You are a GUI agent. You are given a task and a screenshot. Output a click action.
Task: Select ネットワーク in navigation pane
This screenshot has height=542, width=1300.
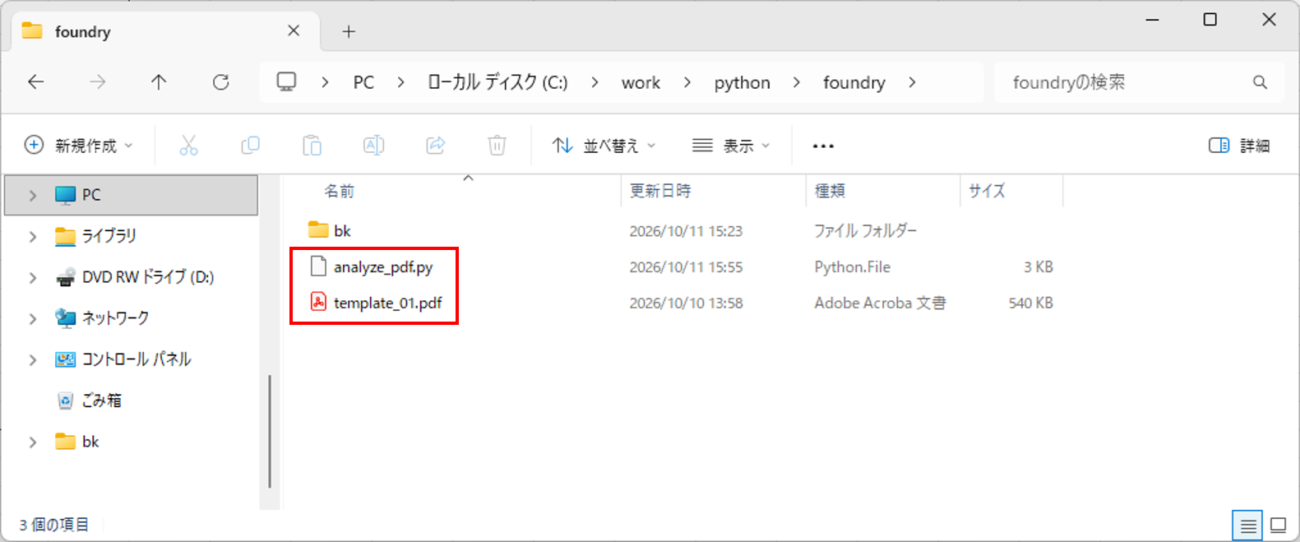point(115,318)
